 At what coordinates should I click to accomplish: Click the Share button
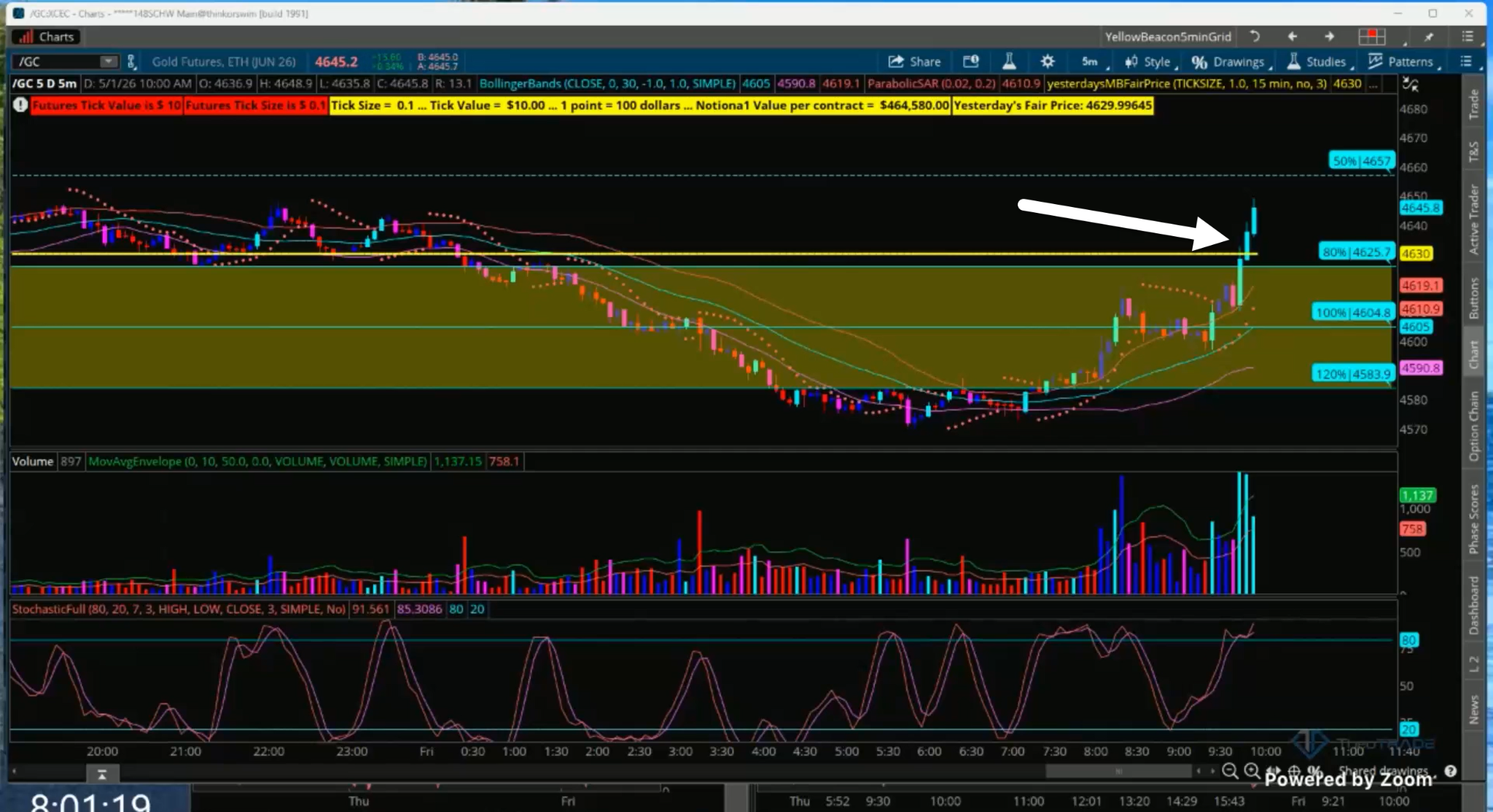click(914, 61)
